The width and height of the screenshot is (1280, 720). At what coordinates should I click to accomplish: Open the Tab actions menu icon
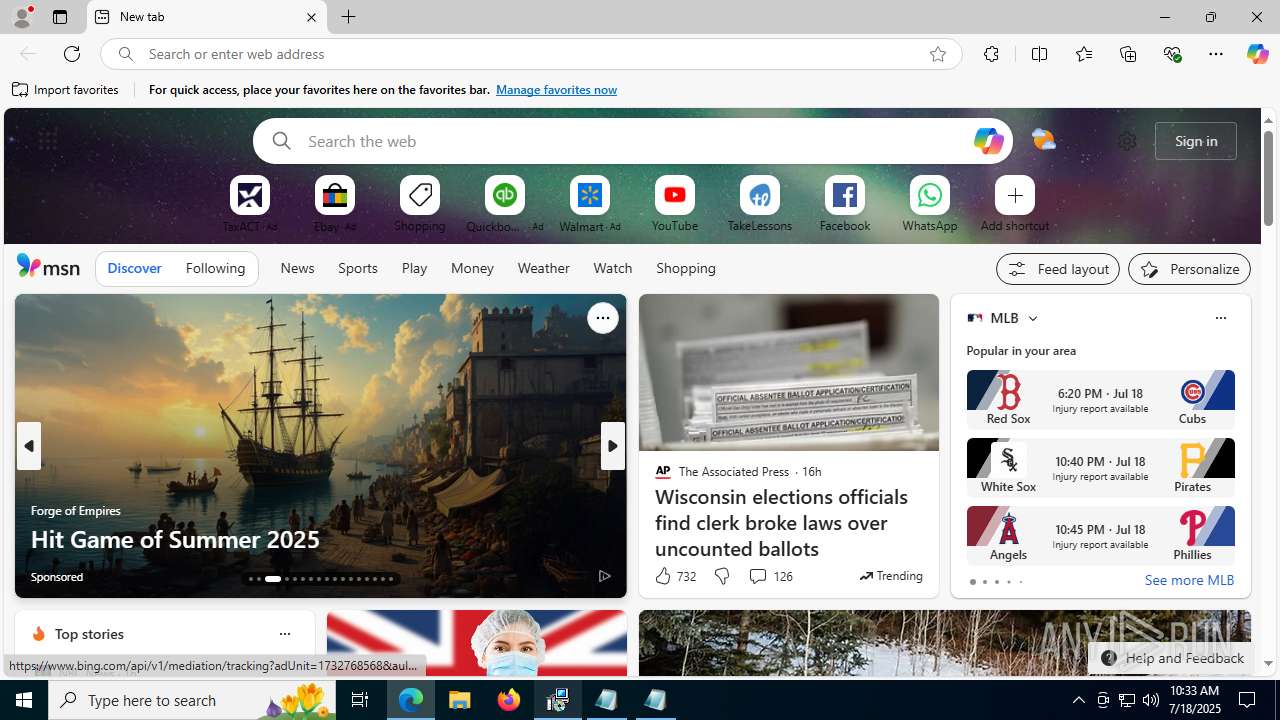click(60, 17)
